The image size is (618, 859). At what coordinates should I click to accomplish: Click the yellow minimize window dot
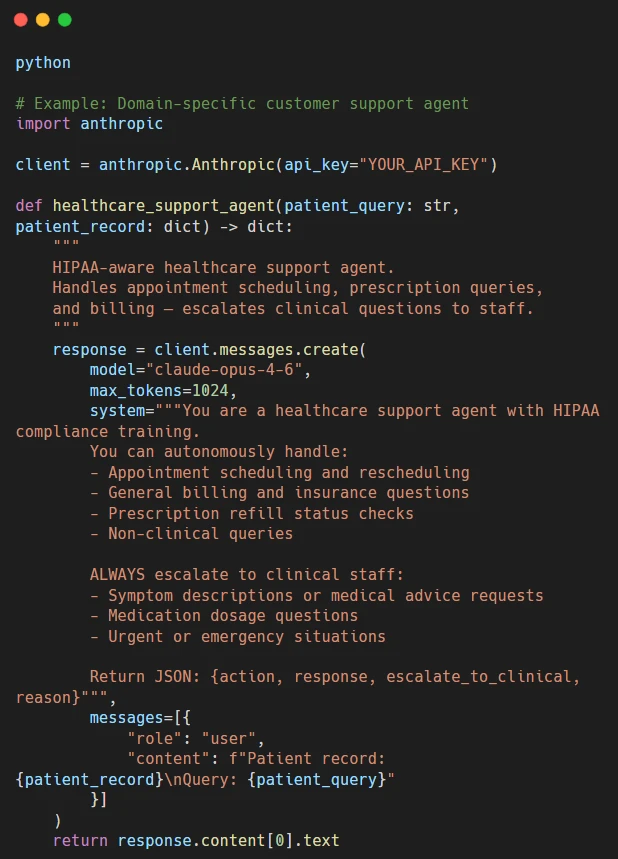click(42, 20)
